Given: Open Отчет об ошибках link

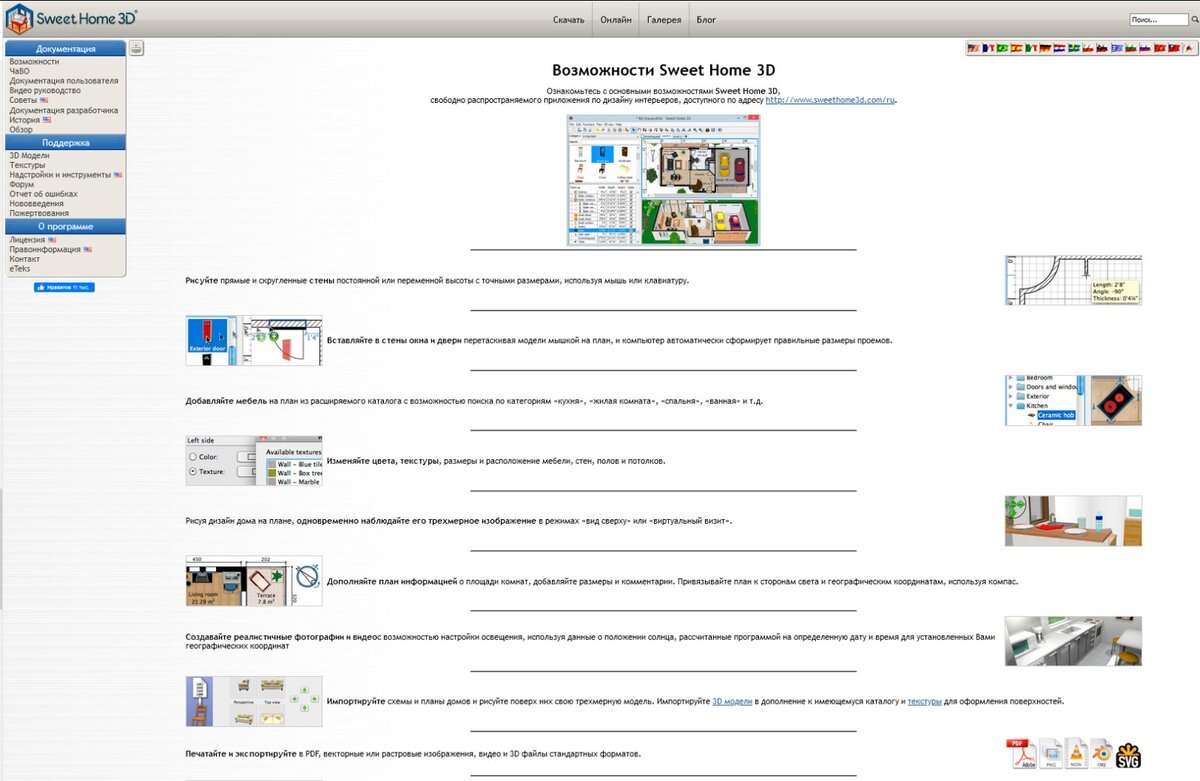Looking at the screenshot, I should (x=43, y=194).
